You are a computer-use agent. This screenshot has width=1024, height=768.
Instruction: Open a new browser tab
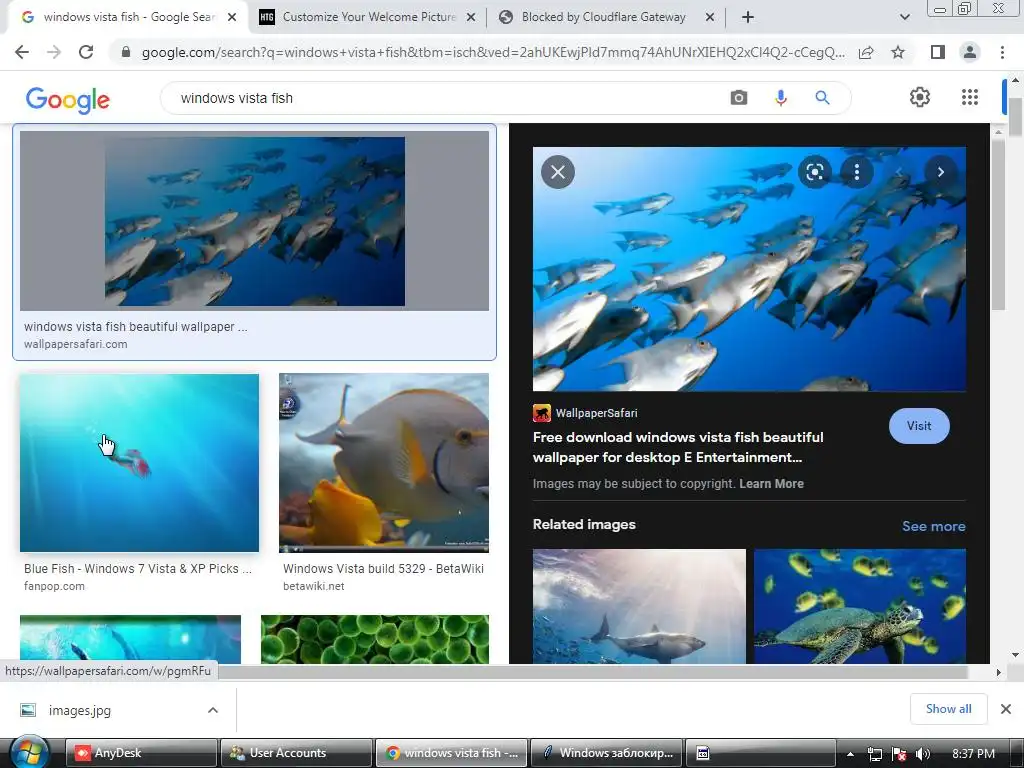pos(748,17)
